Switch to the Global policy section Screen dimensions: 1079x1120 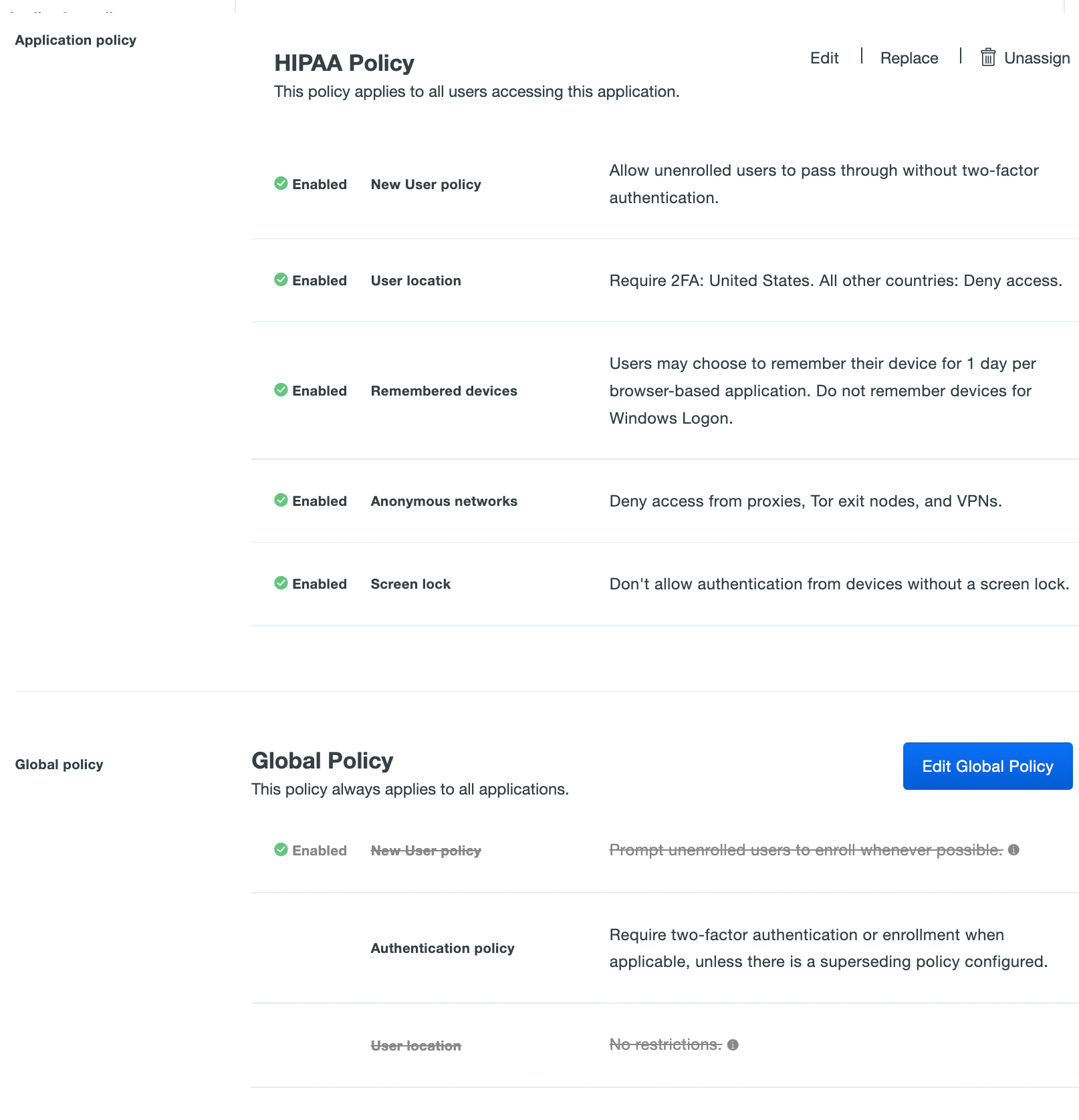coord(59,764)
